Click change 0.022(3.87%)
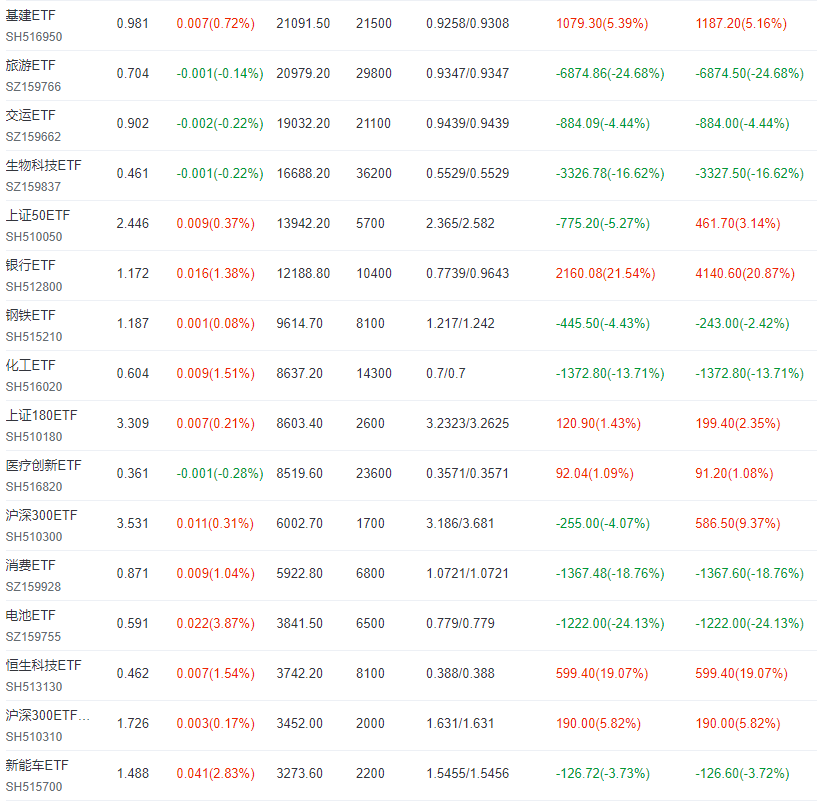 215,624
